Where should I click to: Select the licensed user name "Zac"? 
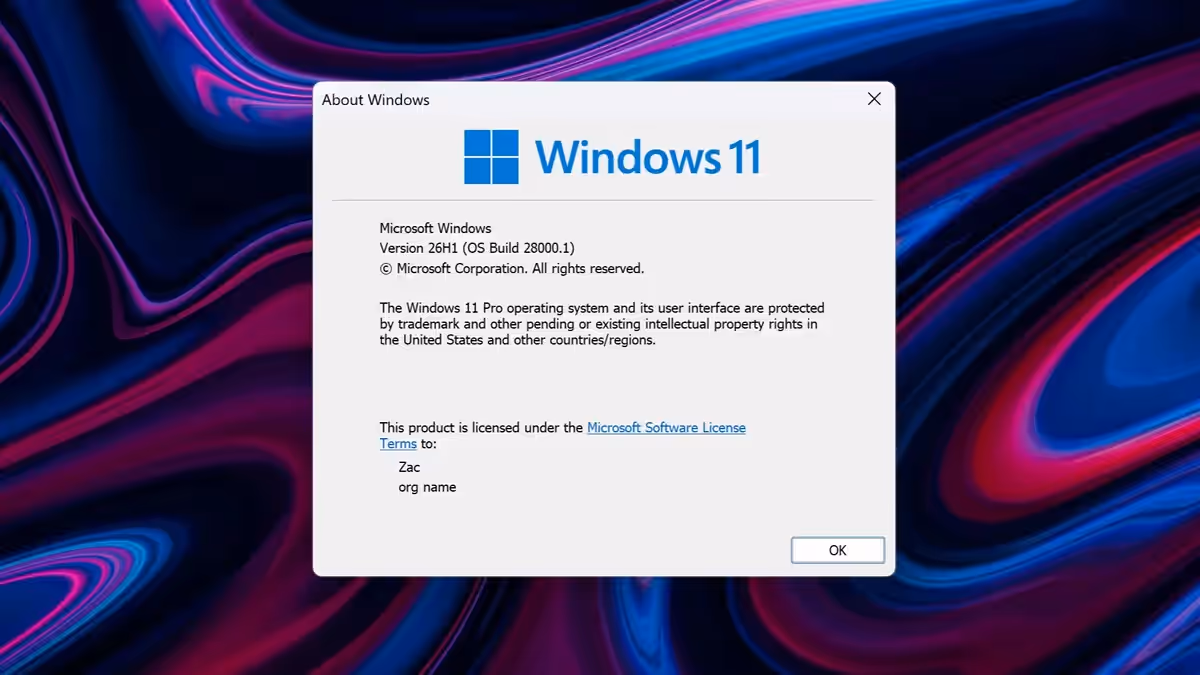click(409, 467)
